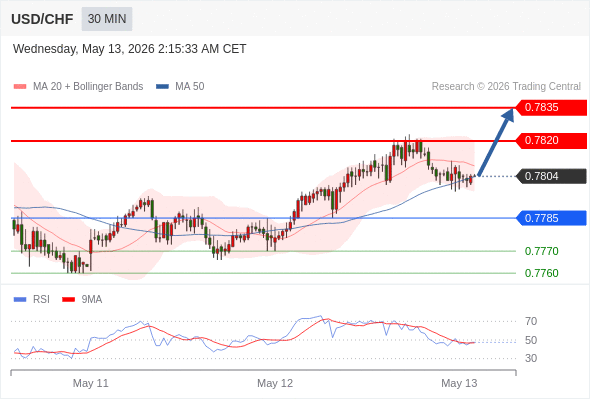Click the MA 20 + Bollinger Bands label
Viewport: 590px width, 400px height.
[x=88, y=87]
